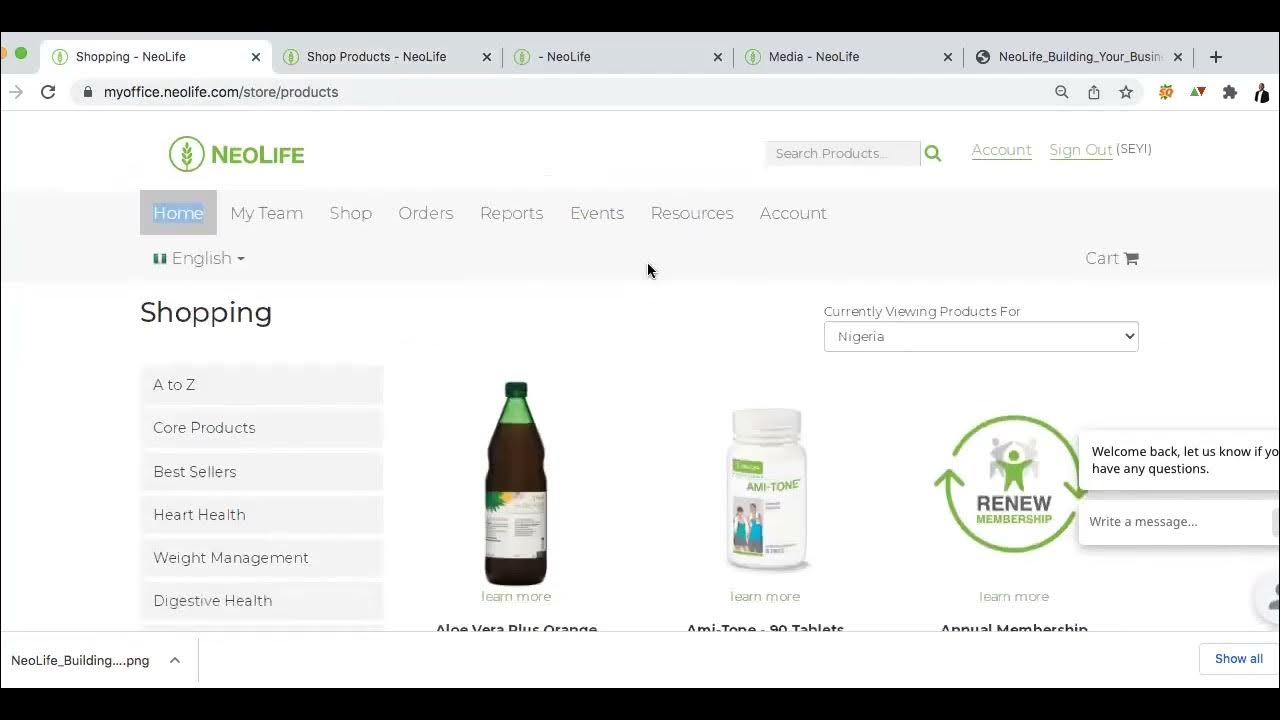This screenshot has width=1280, height=720.
Task: Click the Renew Membership image
Action: (1010, 484)
